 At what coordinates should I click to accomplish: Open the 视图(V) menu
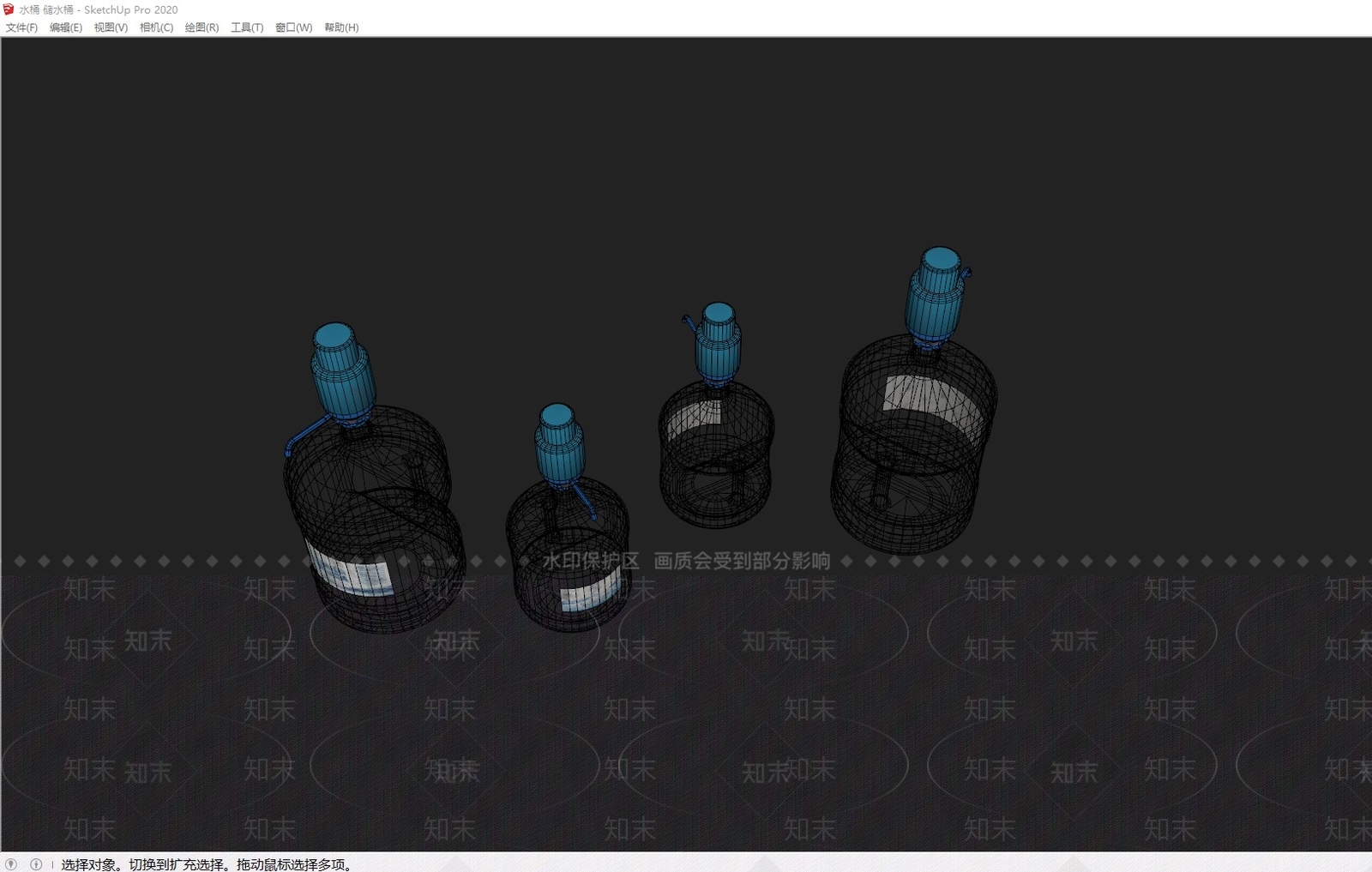111,27
